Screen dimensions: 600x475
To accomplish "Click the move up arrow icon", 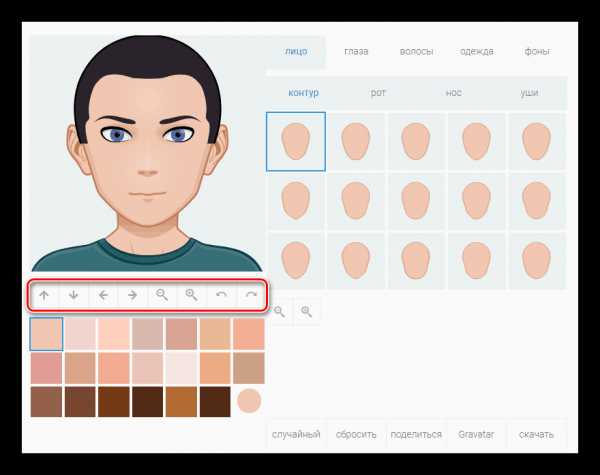I will pos(44,295).
